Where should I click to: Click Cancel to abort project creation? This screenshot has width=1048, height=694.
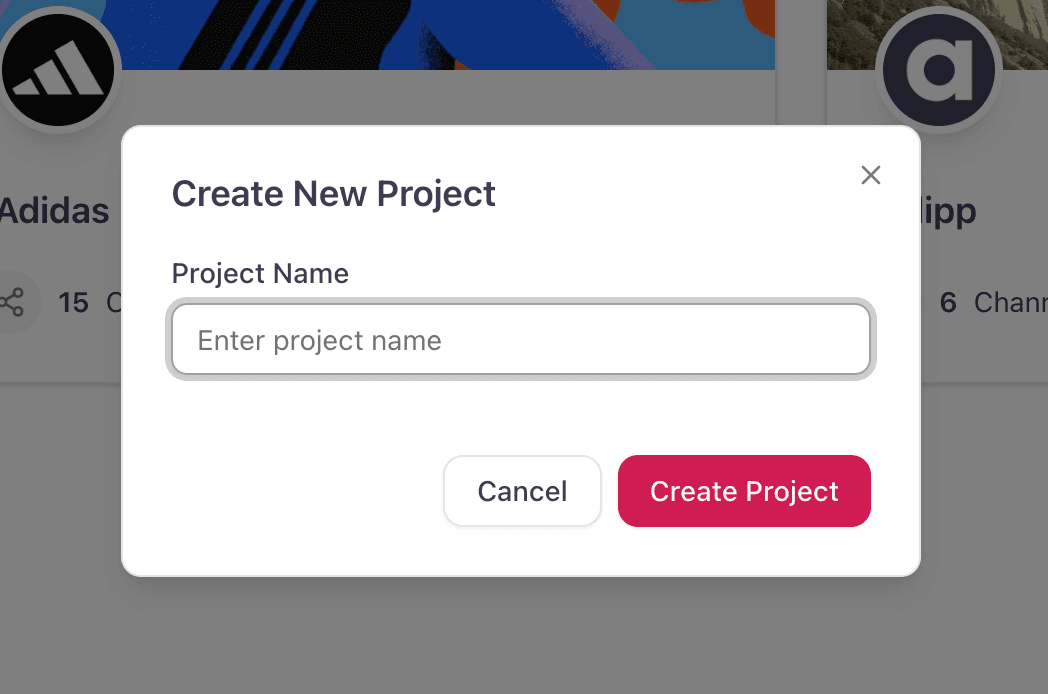pos(522,491)
